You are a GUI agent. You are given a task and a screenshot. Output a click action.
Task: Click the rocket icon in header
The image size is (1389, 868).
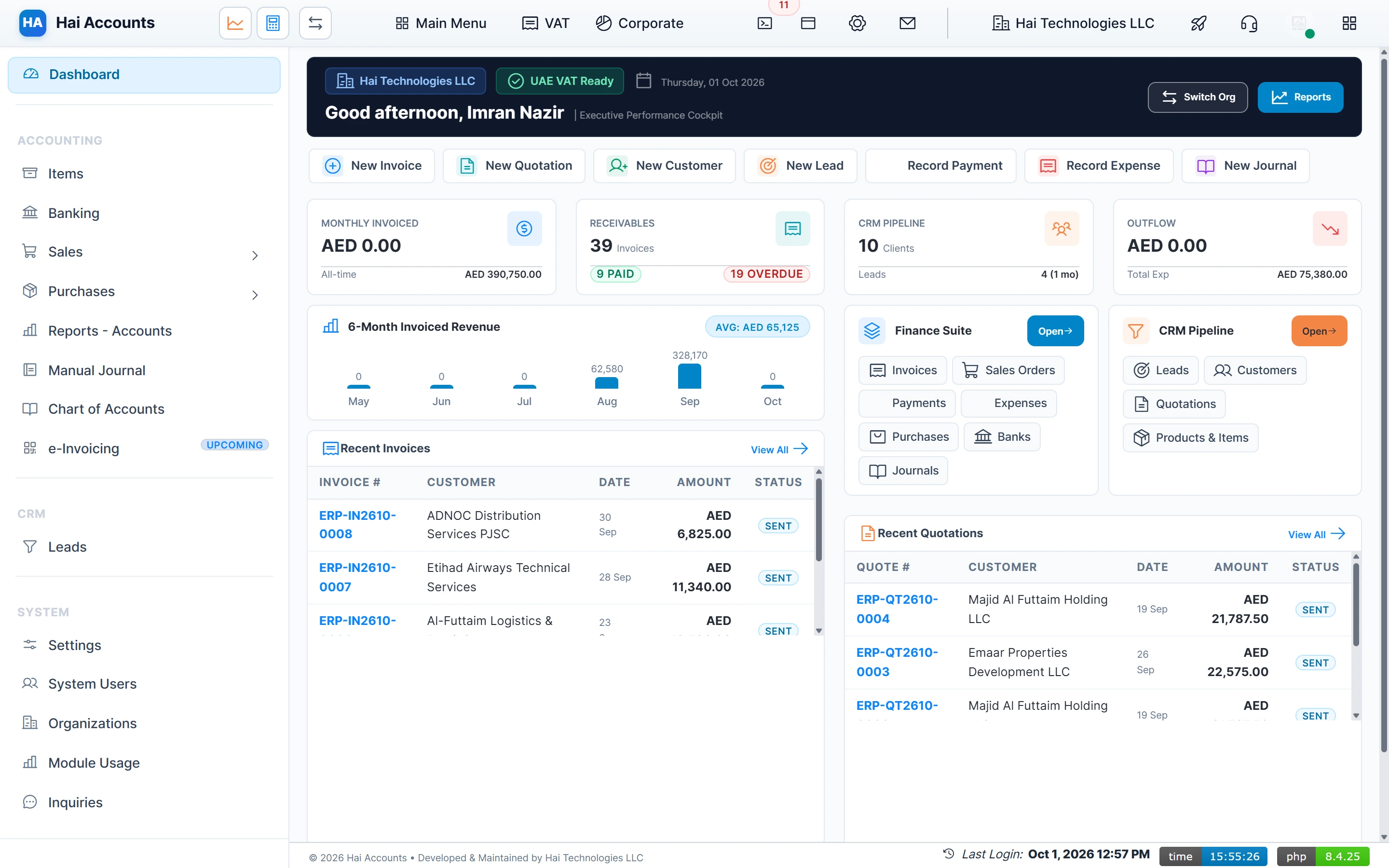(1198, 23)
